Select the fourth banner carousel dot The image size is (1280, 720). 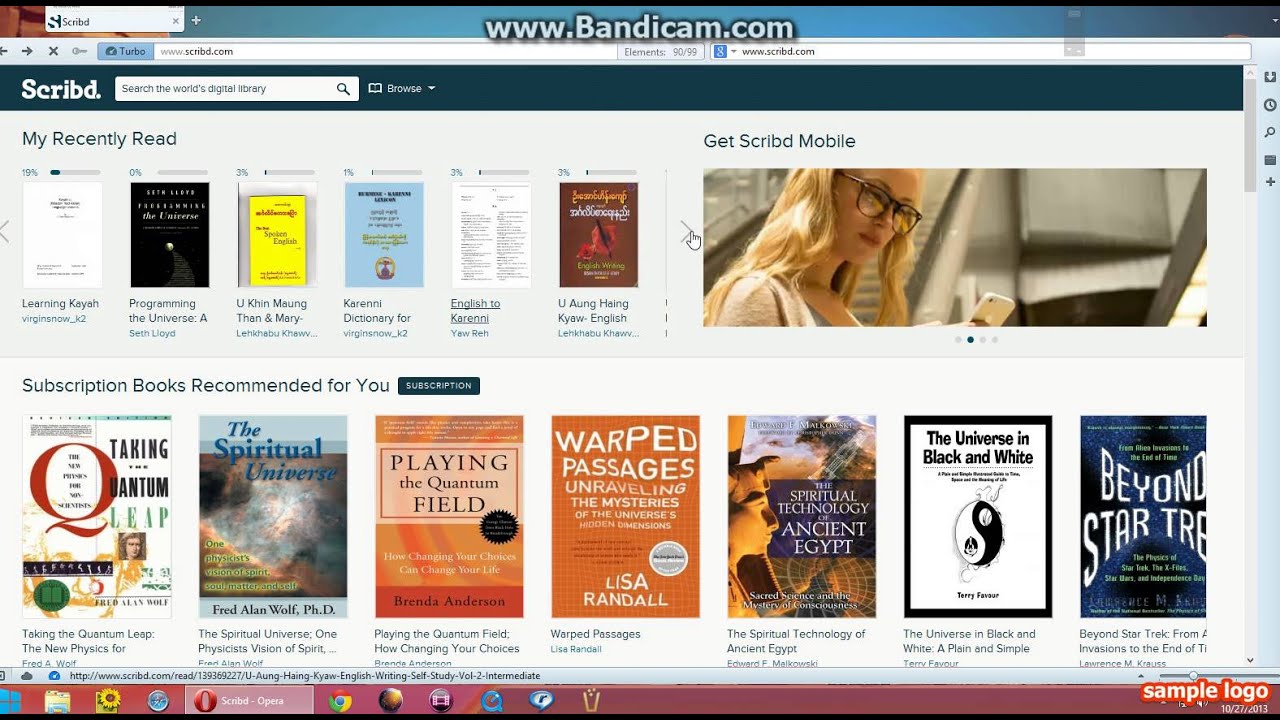point(994,340)
